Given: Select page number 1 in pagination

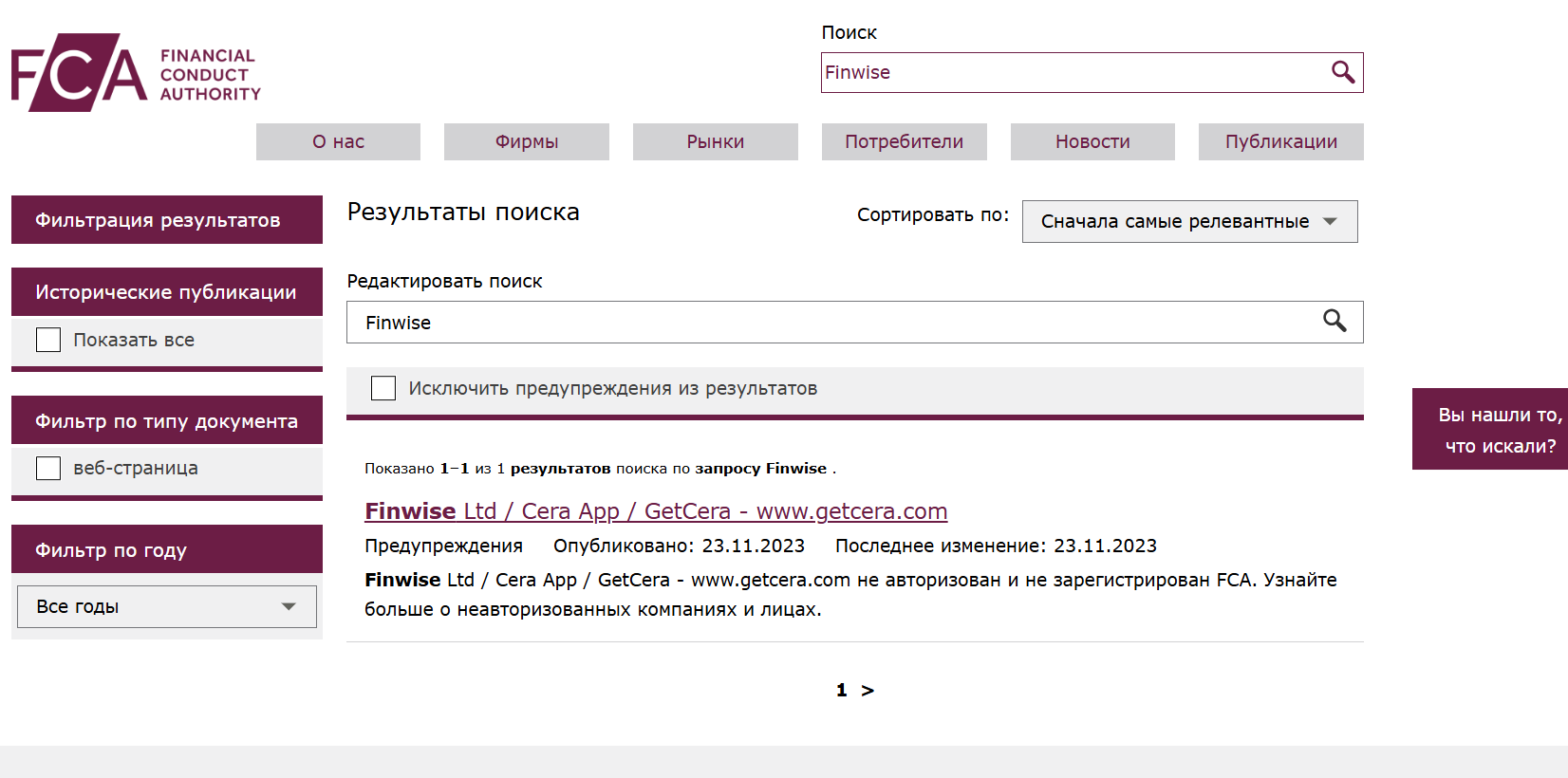Looking at the screenshot, I should 841,691.
